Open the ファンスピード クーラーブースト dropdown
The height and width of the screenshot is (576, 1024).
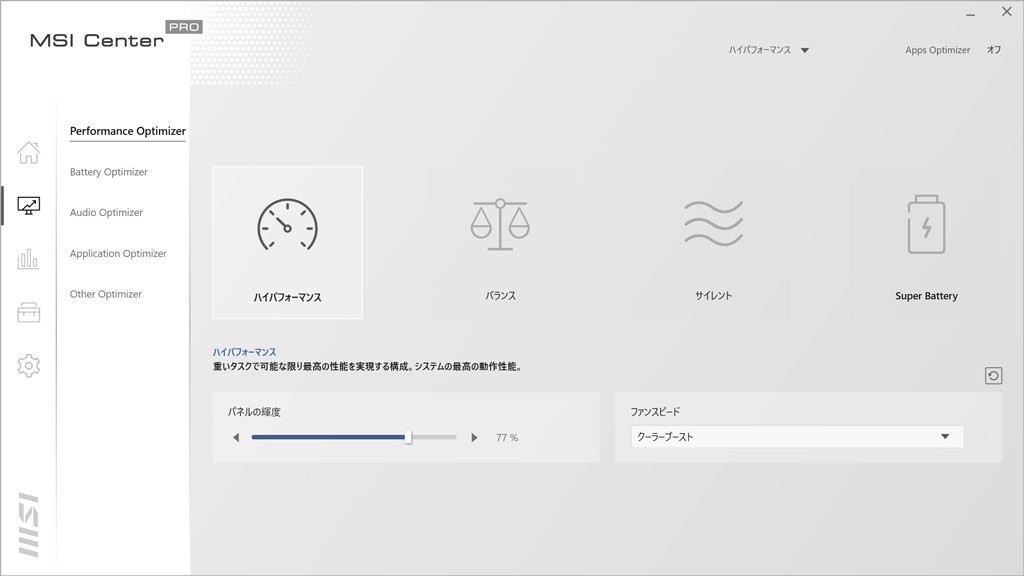pyautogui.click(x=797, y=437)
